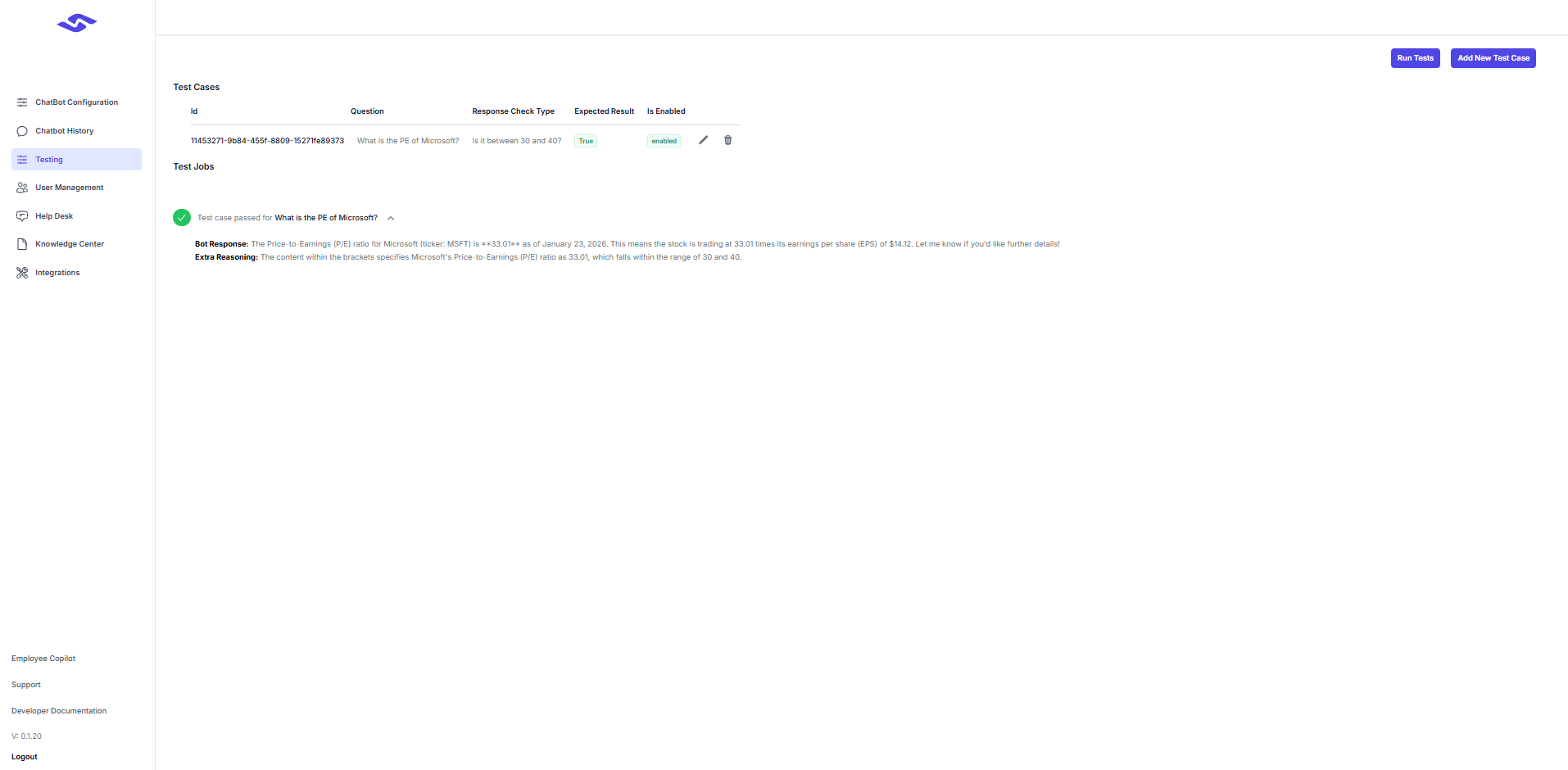Open the Testing menu item

coord(49,160)
